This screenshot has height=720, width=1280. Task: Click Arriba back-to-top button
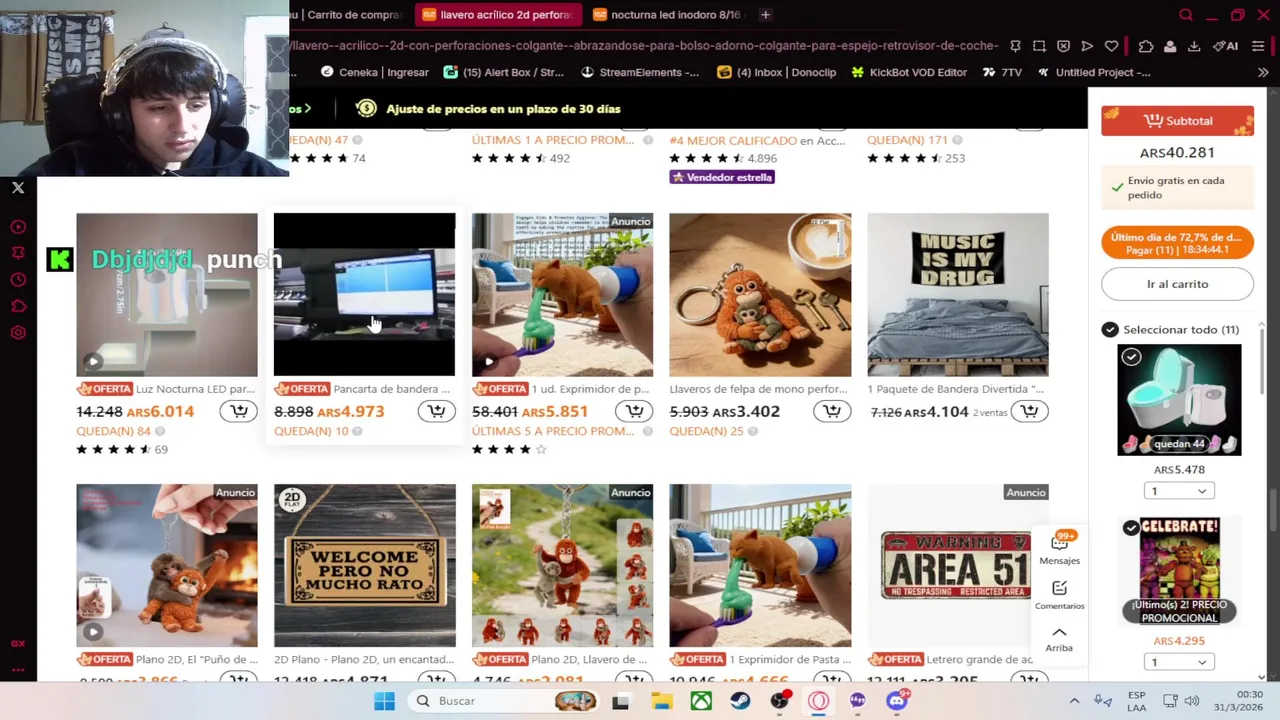tap(1059, 638)
